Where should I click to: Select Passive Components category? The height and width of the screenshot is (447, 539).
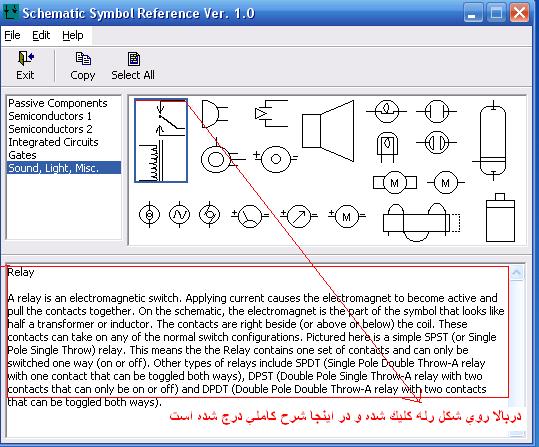58,103
